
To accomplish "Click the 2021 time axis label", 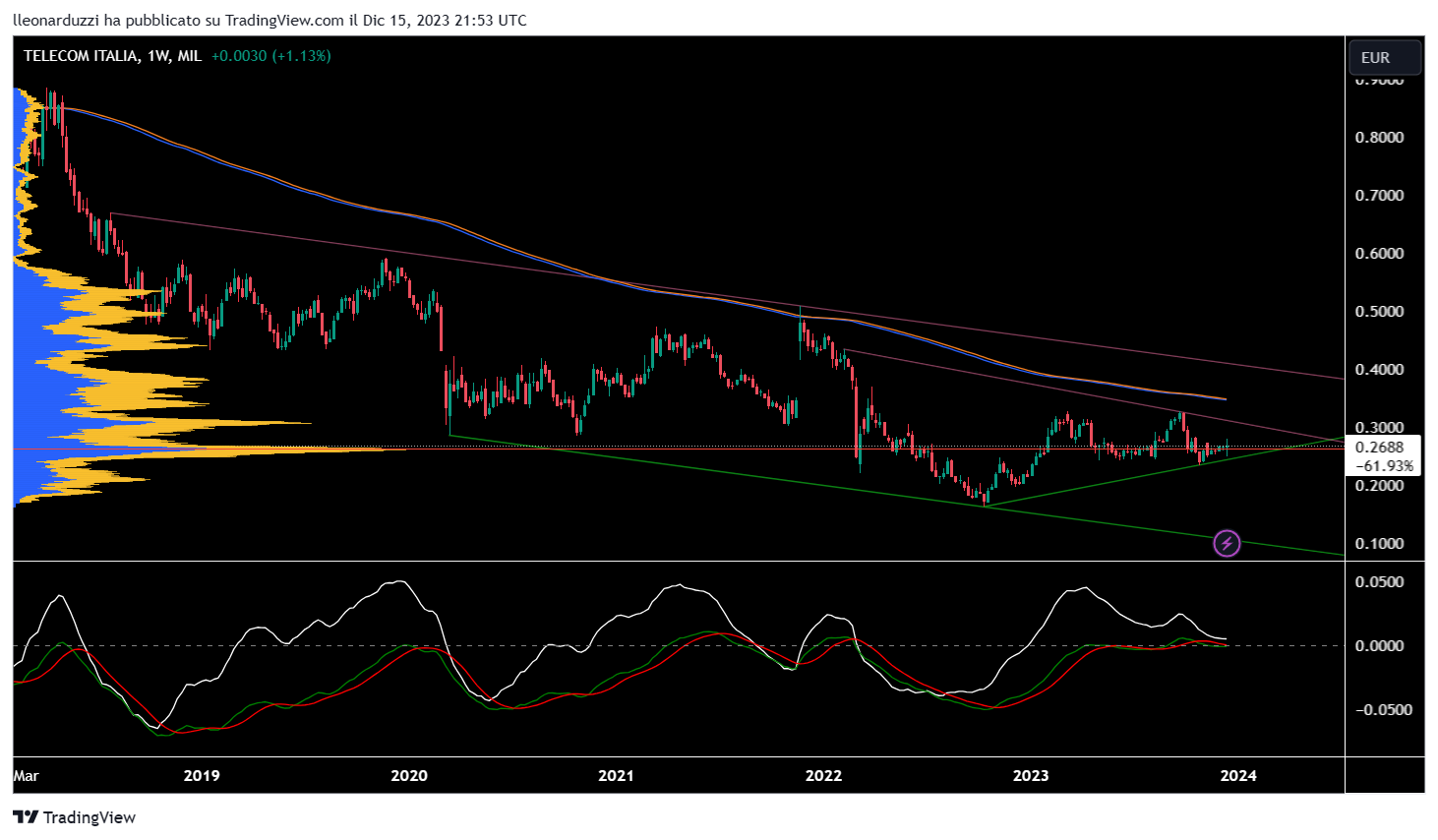I will [617, 776].
